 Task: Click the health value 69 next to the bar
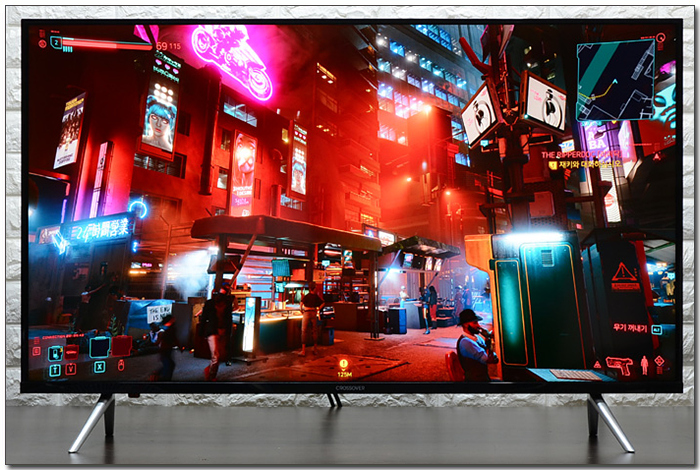point(162,46)
